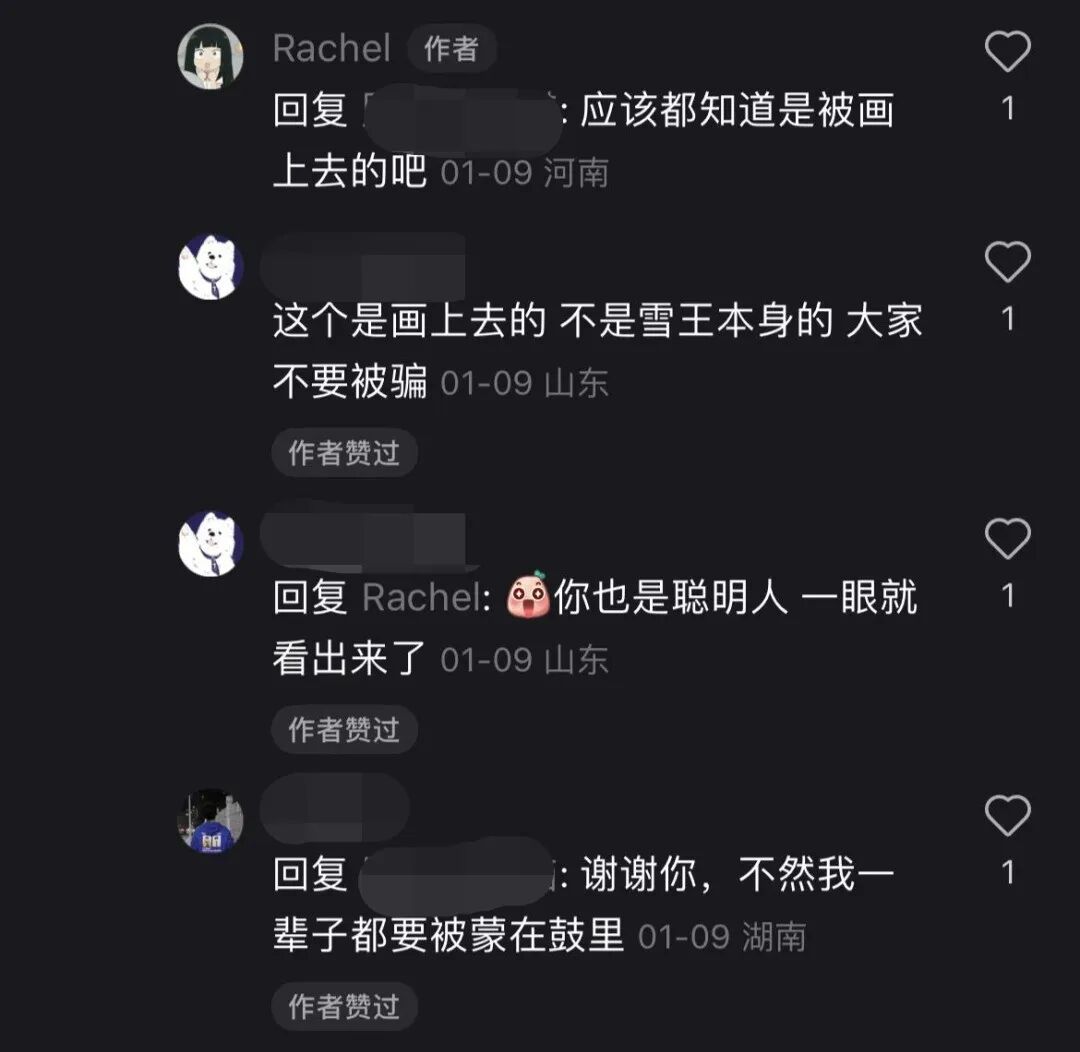Image resolution: width=1080 pixels, height=1052 pixels.
Task: Tap 作者赞过 tag under '看出来了' reply
Action: [x=344, y=730]
